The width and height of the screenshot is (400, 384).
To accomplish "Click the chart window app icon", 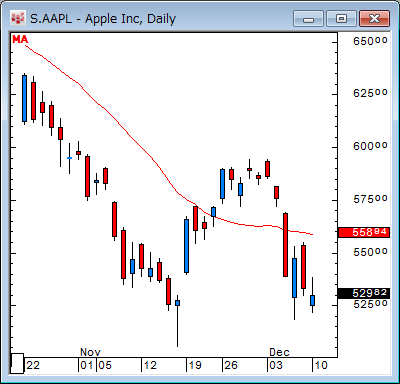I will (x=18, y=18).
